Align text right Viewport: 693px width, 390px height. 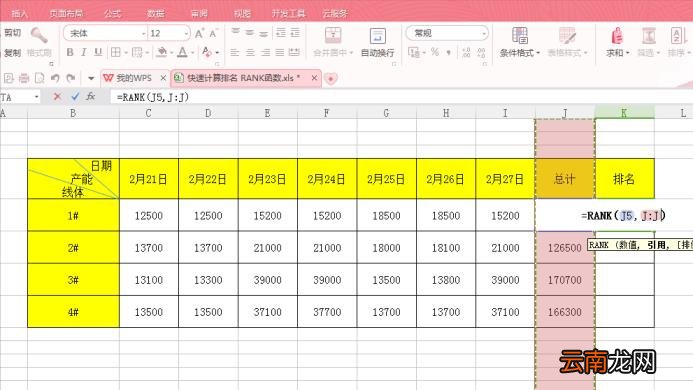click(265, 53)
